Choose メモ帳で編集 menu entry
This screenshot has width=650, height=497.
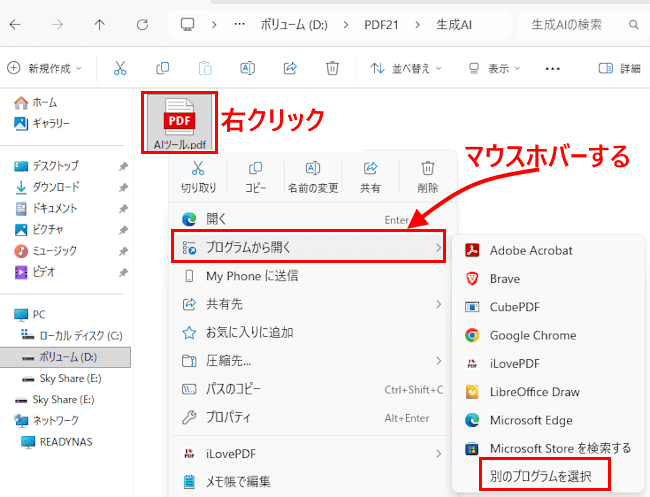[x=309, y=482]
